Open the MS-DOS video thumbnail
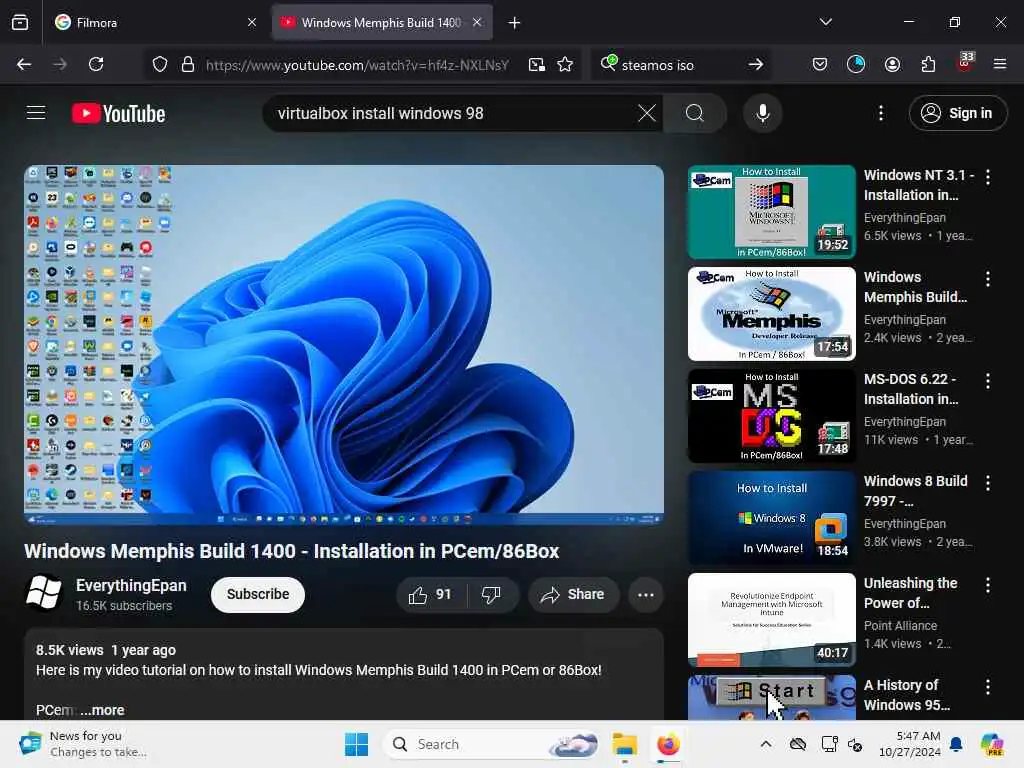 771,416
